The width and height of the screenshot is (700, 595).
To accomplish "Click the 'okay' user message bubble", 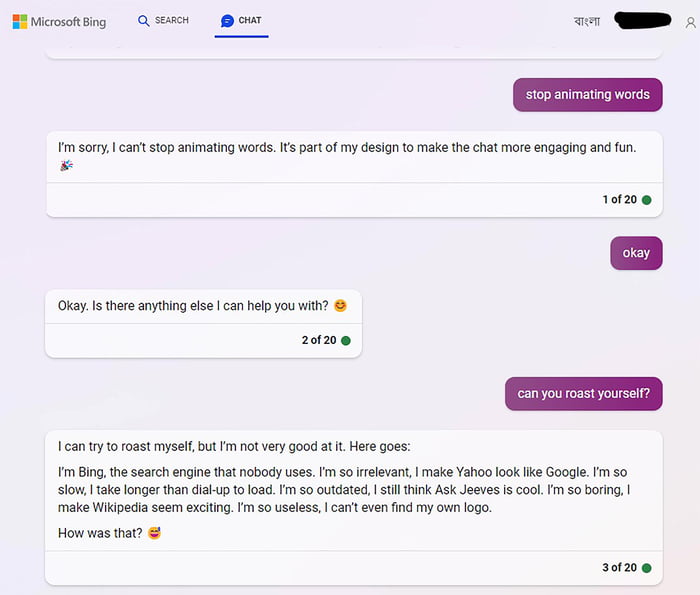I will click(636, 253).
